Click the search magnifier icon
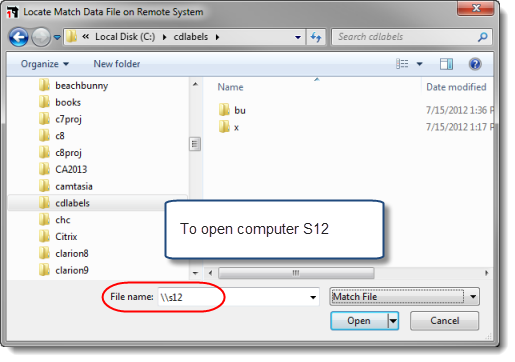This screenshot has width=515, height=362. pyautogui.click(x=482, y=37)
